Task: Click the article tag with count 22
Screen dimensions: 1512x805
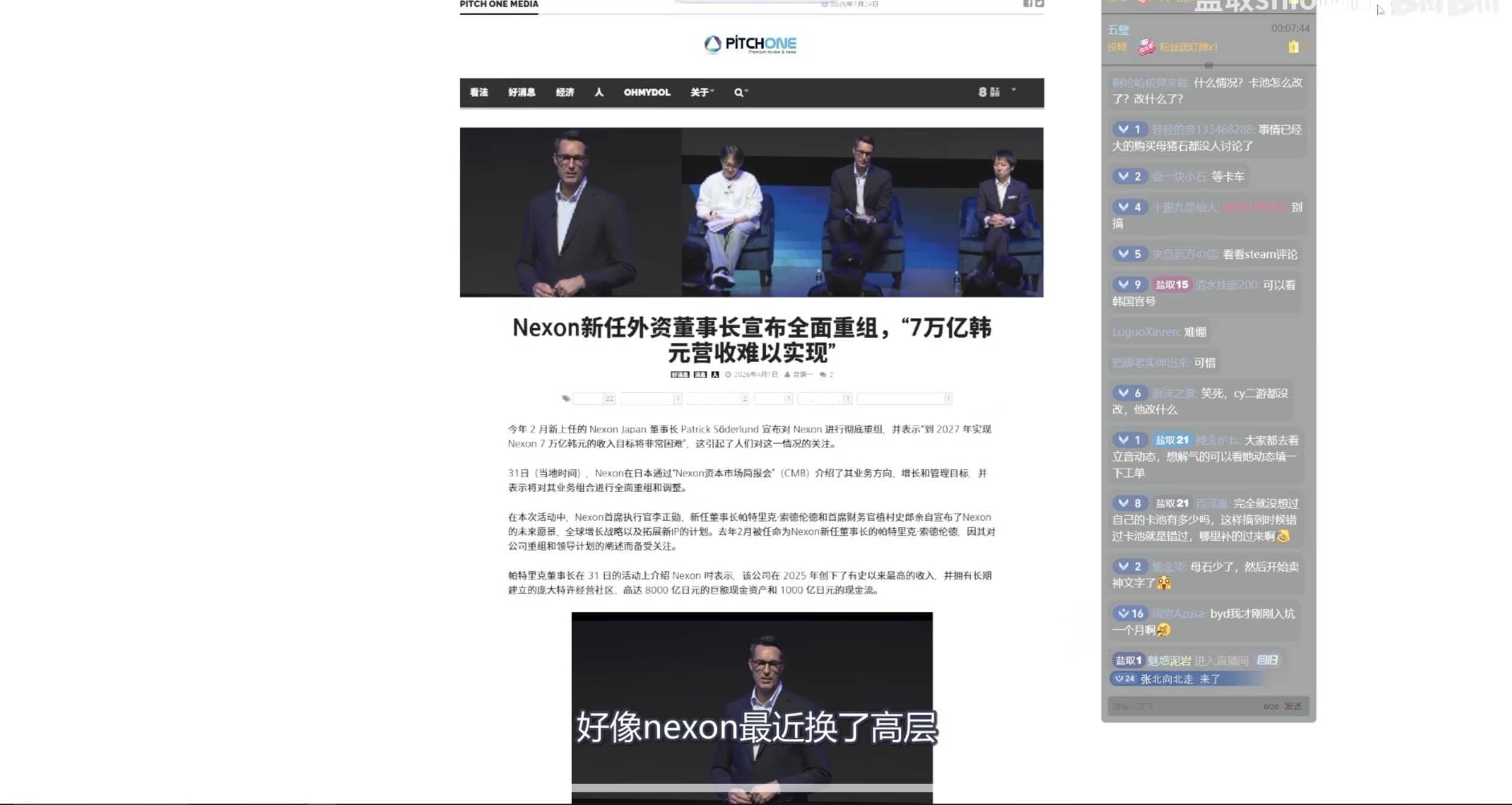Action: [x=594, y=398]
